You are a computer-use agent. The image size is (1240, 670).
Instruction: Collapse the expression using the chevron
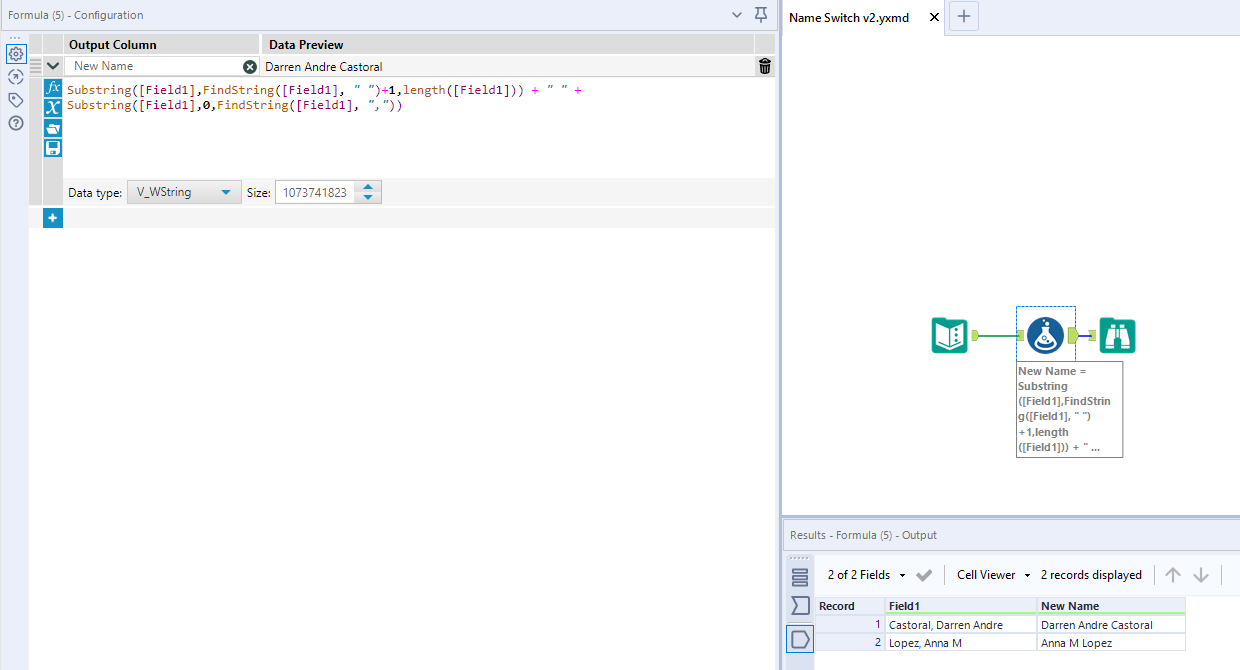coord(53,65)
